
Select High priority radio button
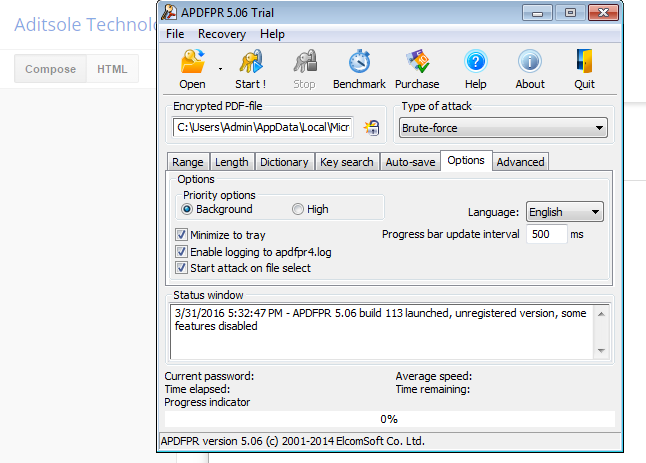(298, 209)
